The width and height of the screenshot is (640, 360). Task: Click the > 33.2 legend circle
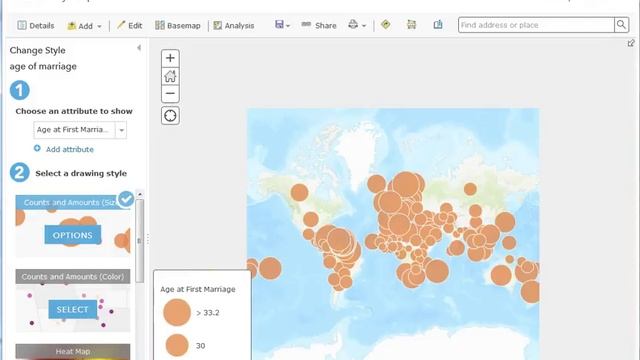177,313
